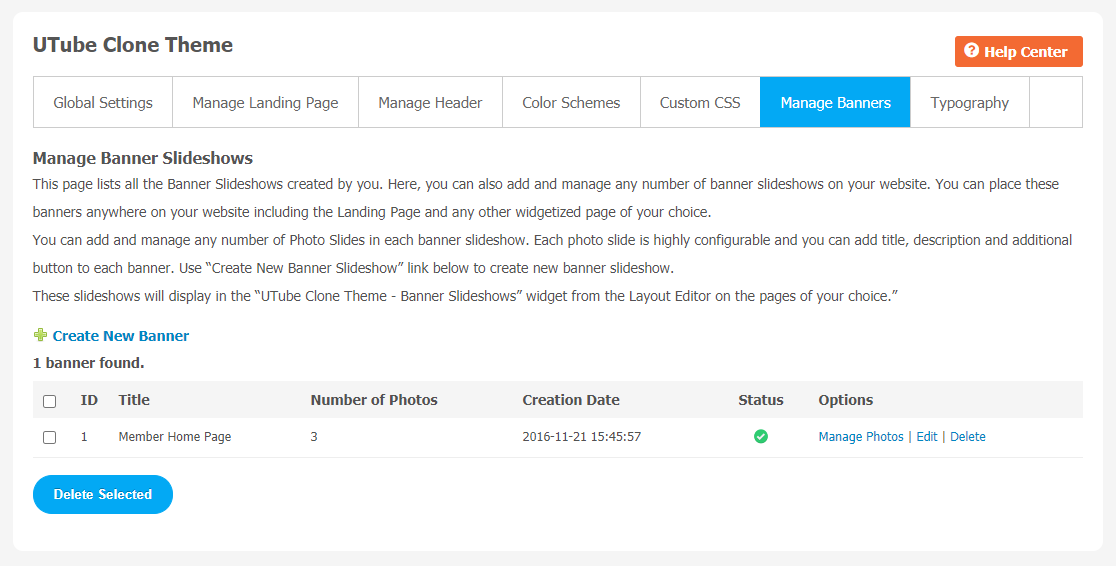The width and height of the screenshot is (1116, 566).
Task: Tick the select-all checkbox in the table header
Action: (49, 401)
